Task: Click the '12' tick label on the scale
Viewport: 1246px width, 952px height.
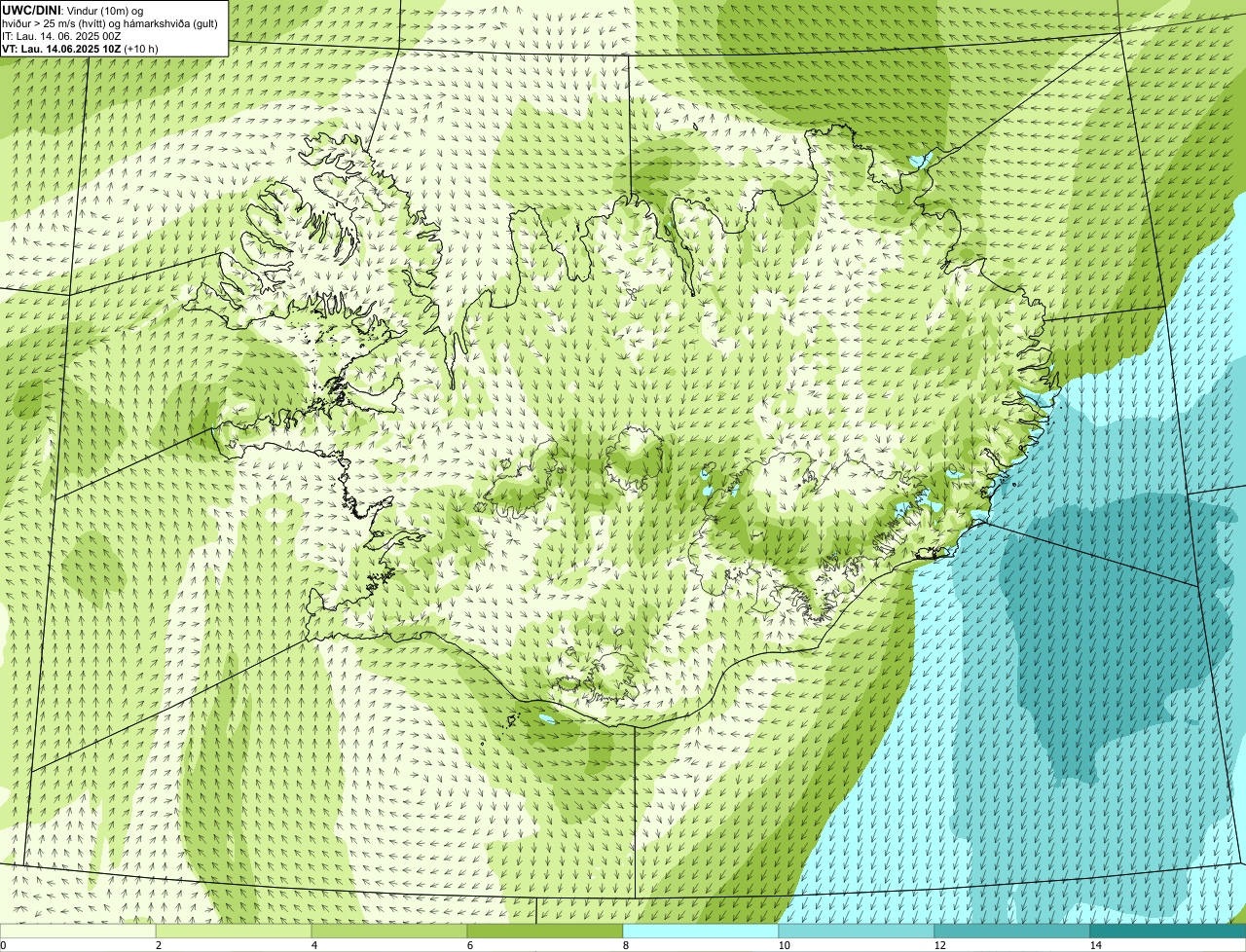Action: 939,945
